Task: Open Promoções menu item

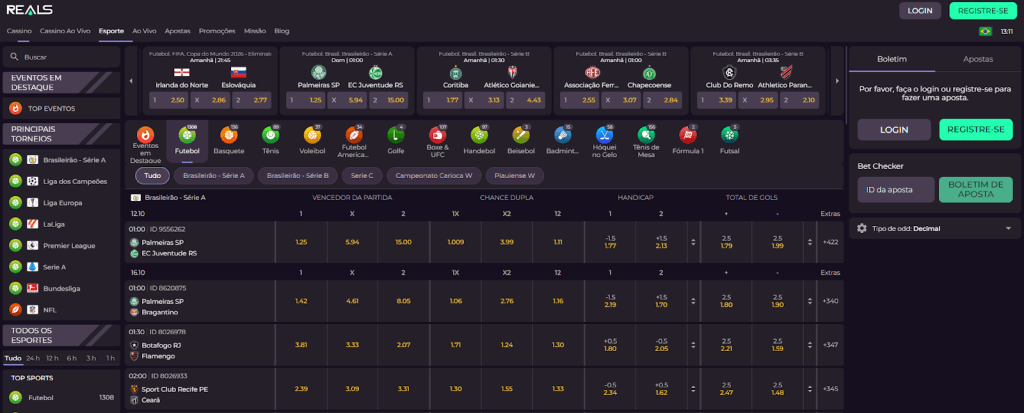Action: 217,31
